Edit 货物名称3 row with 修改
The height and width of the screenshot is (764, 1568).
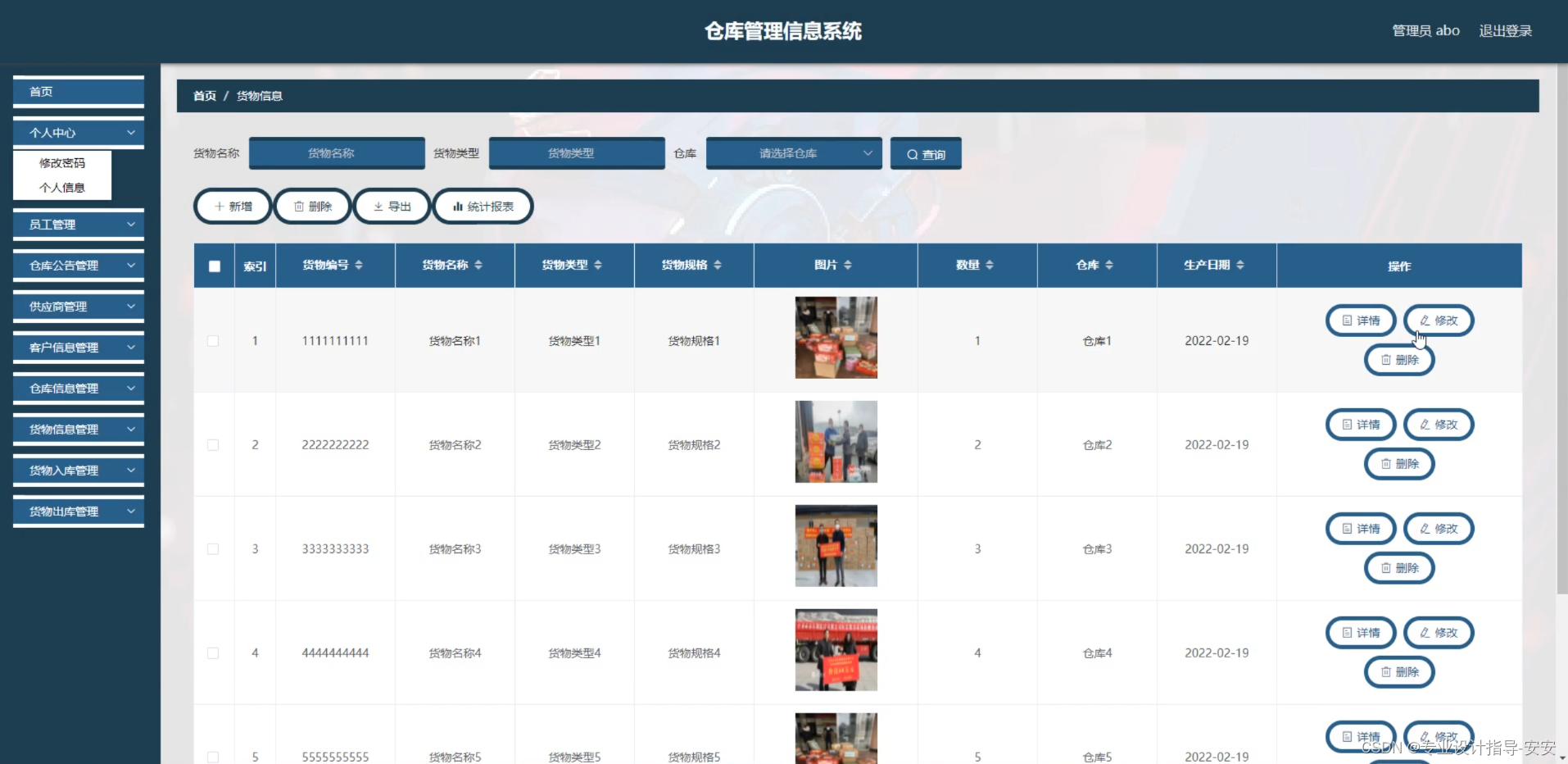[x=1439, y=529]
